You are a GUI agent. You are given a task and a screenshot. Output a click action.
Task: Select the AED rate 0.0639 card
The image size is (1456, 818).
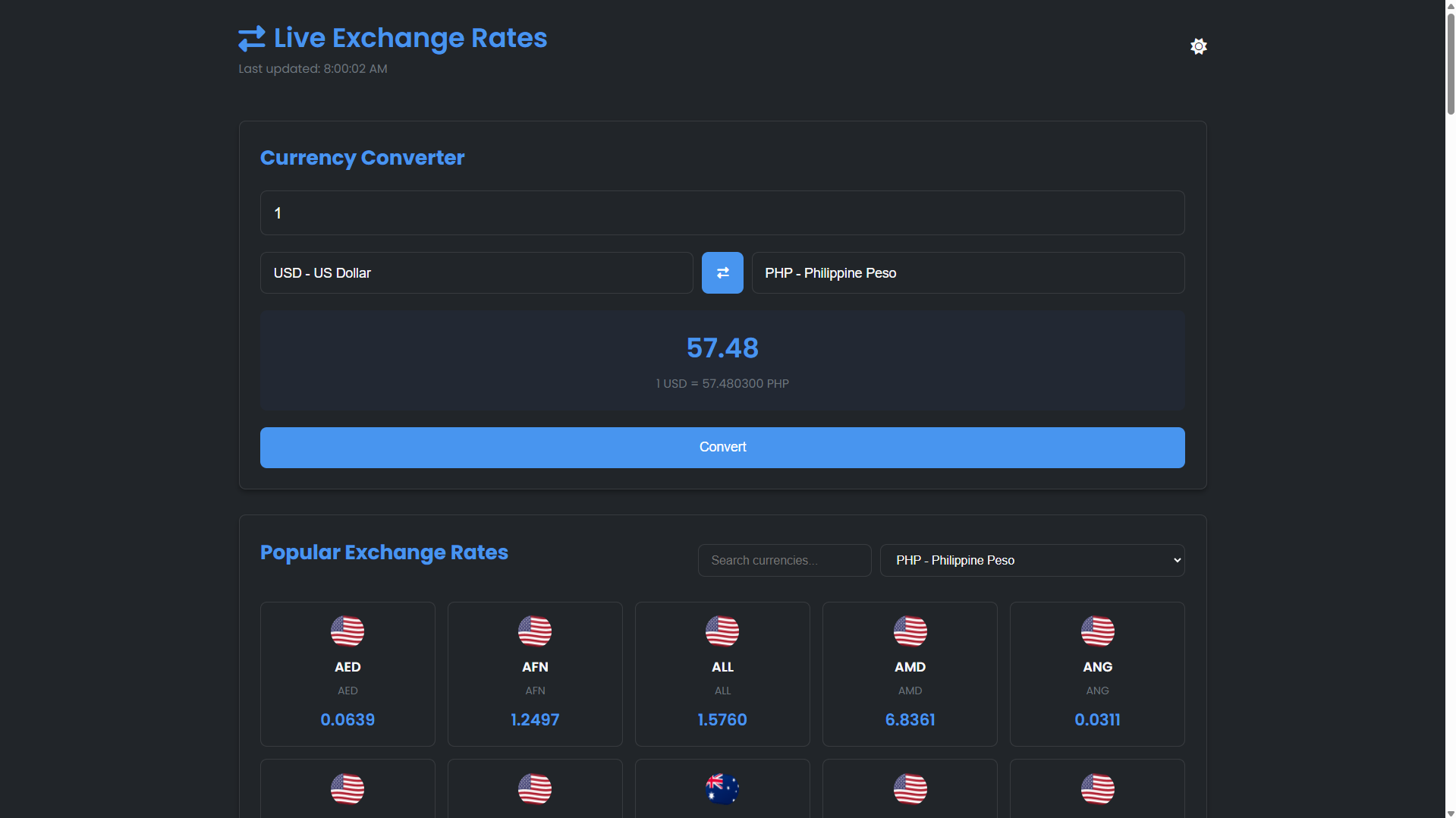pos(347,674)
